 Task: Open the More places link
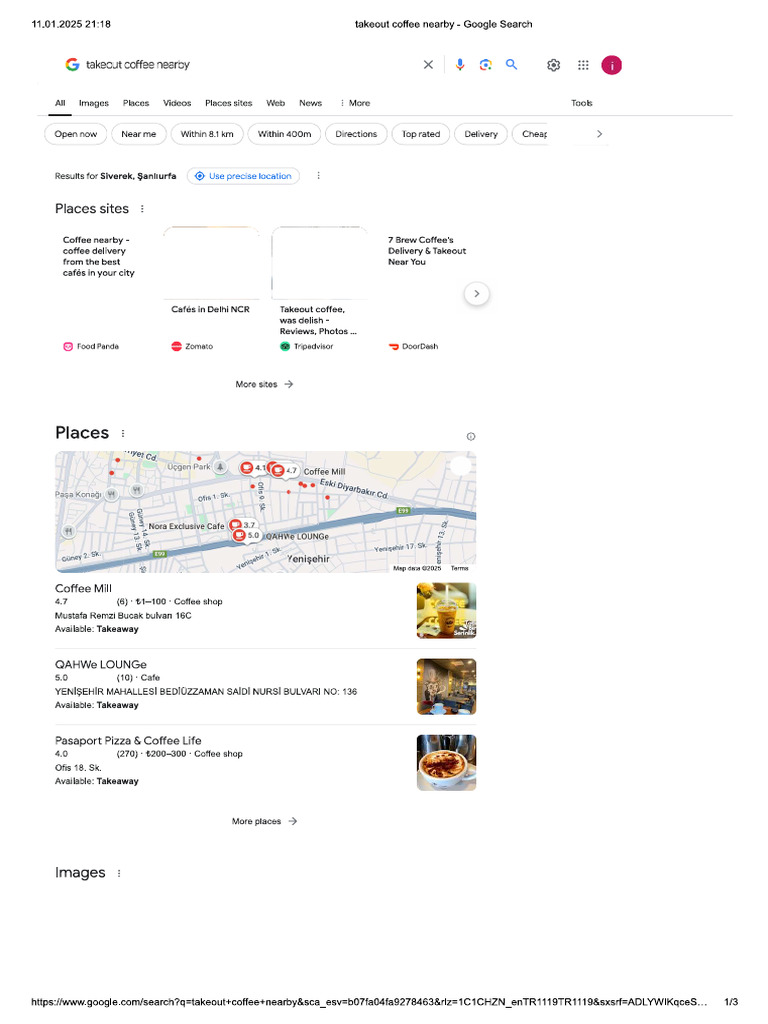(x=264, y=821)
